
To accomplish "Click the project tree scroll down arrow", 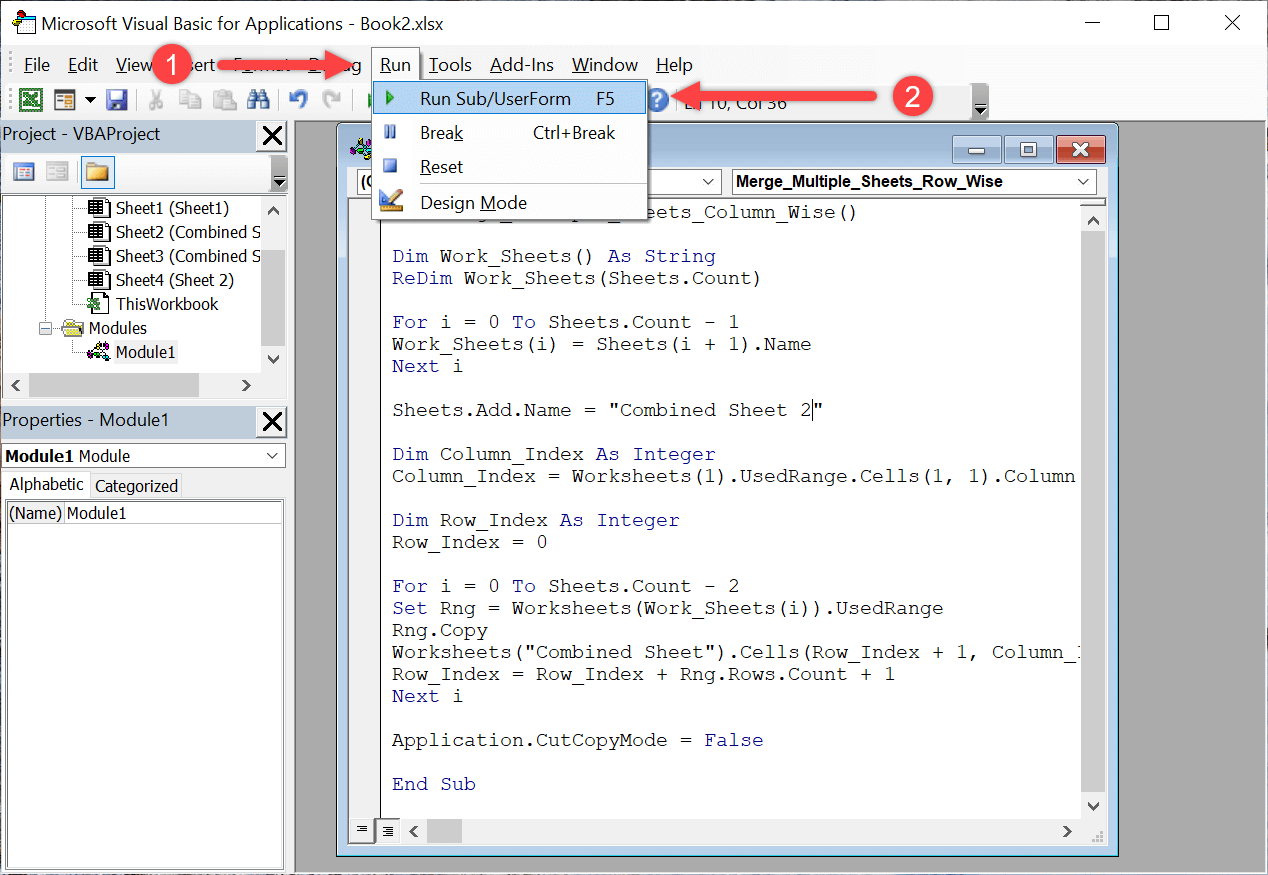I will tap(274, 359).
